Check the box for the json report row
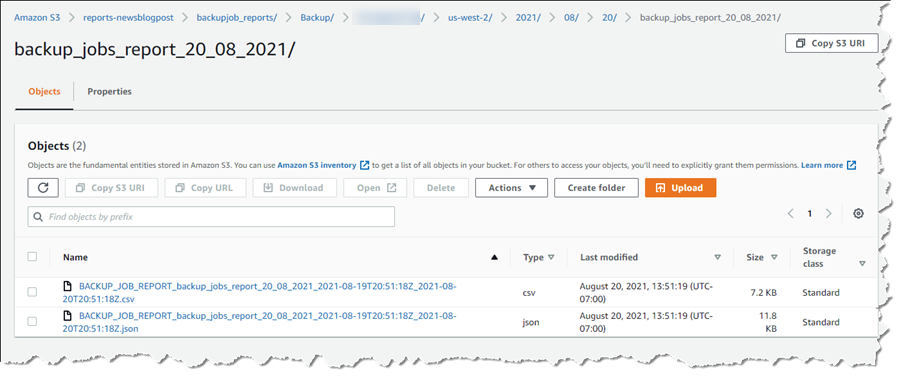Image resolution: width=901 pixels, height=378 pixels. tap(33, 322)
